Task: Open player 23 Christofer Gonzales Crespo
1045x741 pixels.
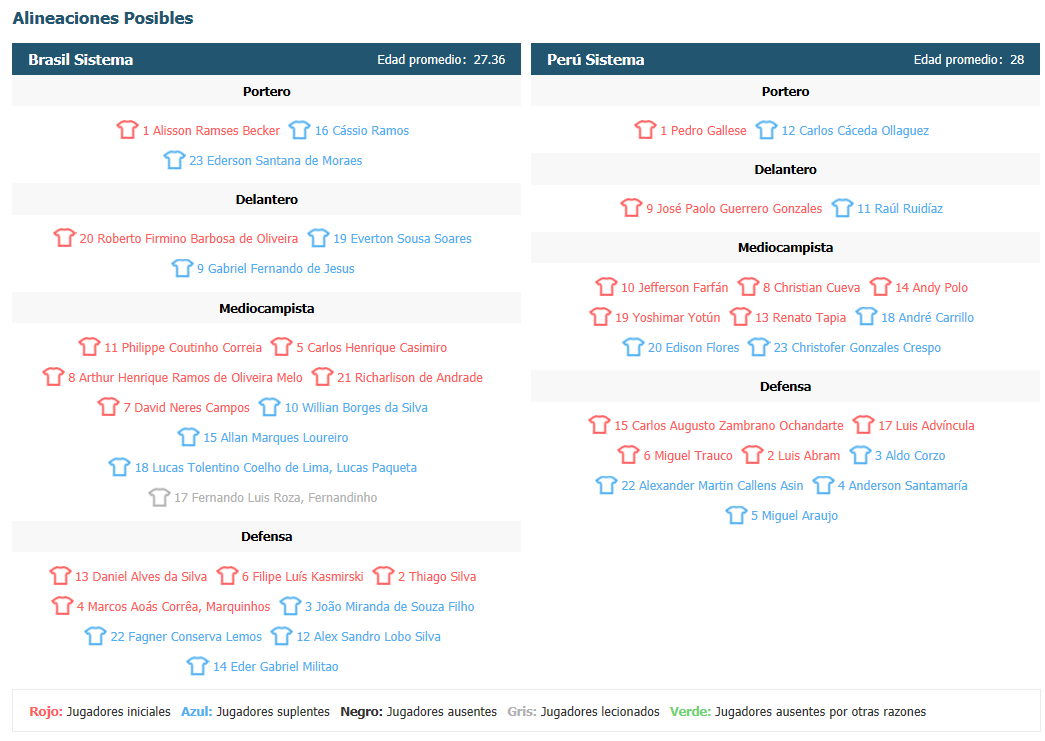Action: [857, 348]
